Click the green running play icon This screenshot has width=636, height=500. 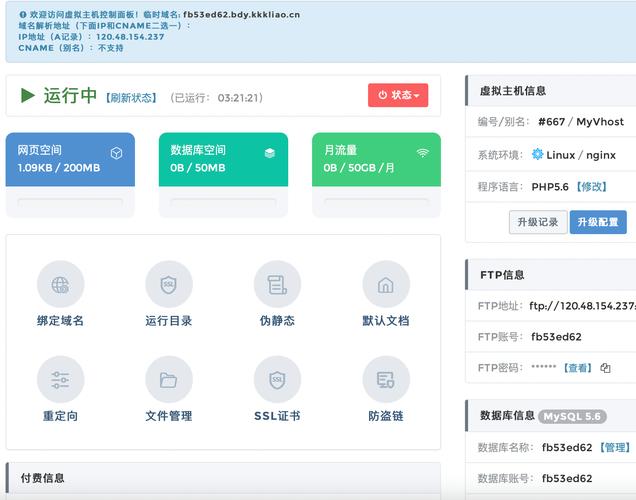[x=28, y=95]
